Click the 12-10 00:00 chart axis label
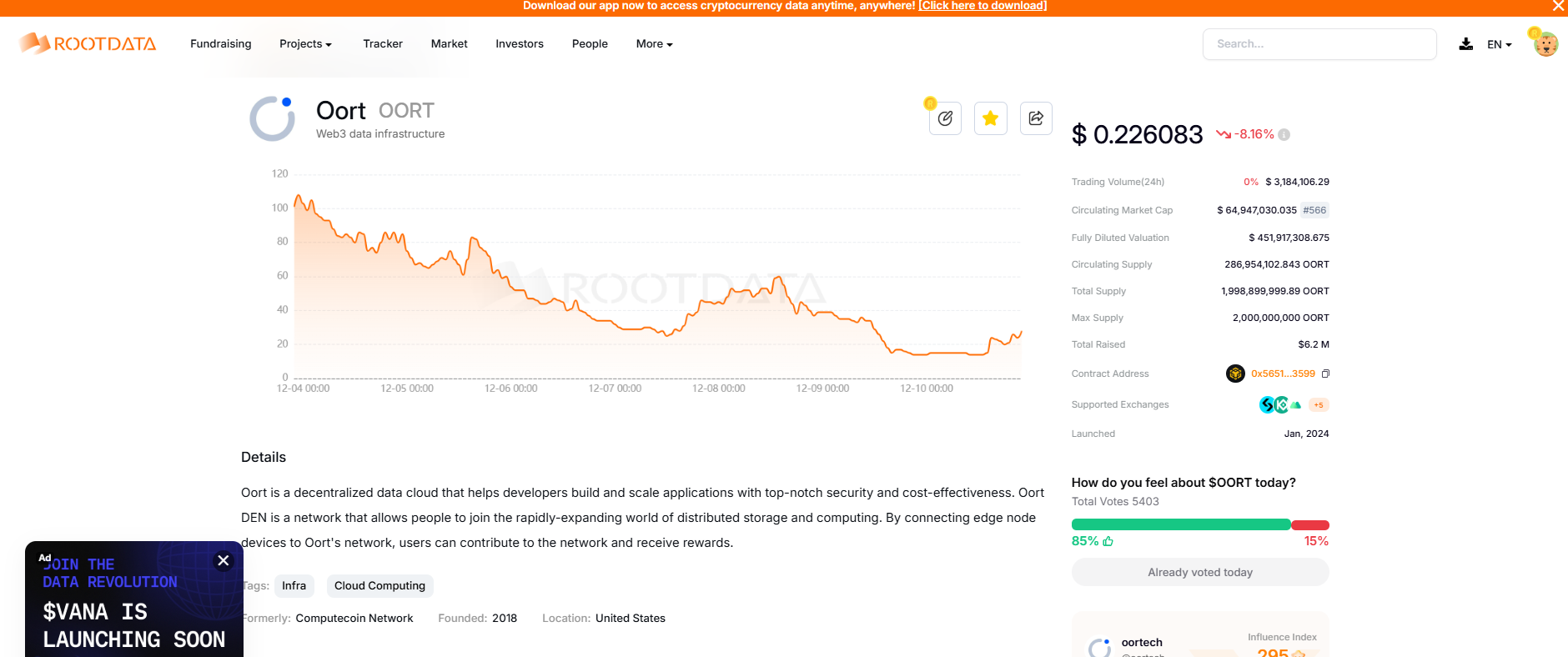The image size is (1568, 657). (927, 389)
